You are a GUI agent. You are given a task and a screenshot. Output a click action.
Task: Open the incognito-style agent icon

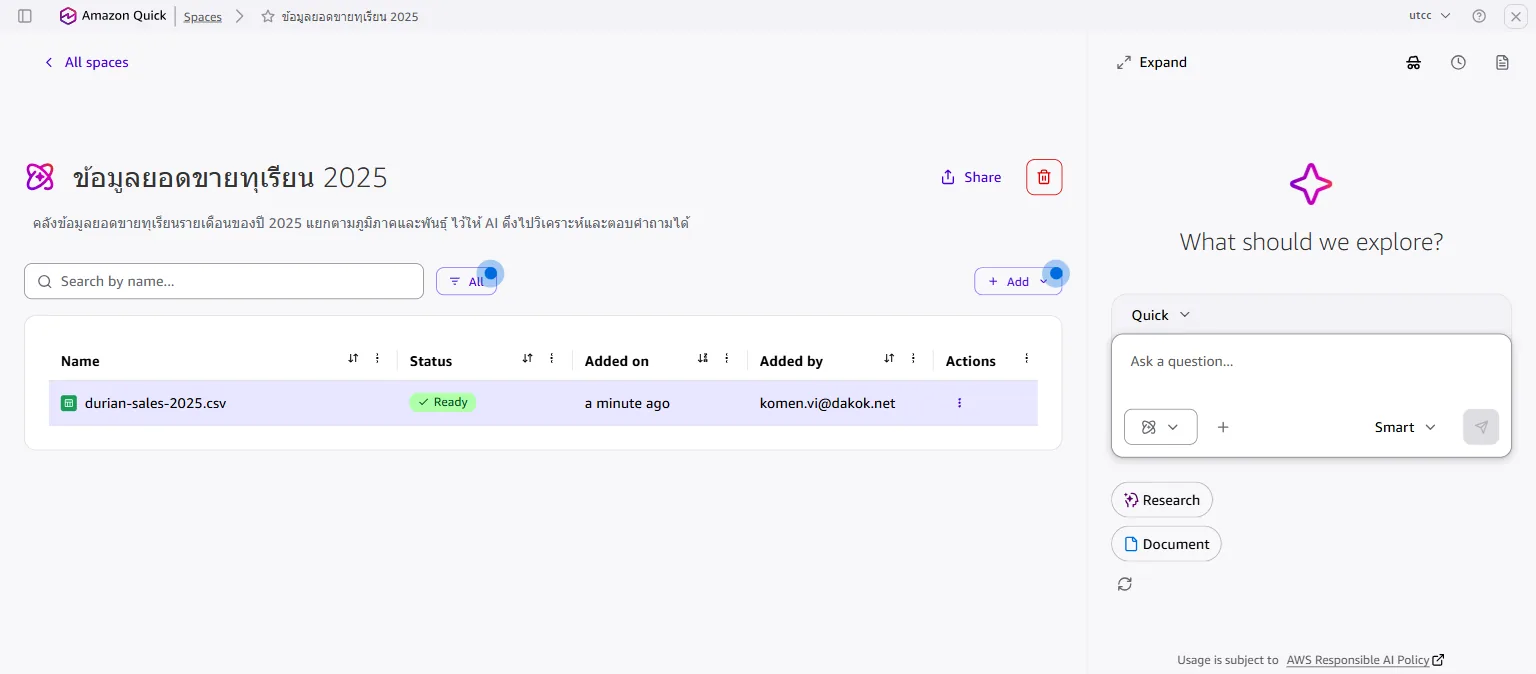[x=1414, y=62]
